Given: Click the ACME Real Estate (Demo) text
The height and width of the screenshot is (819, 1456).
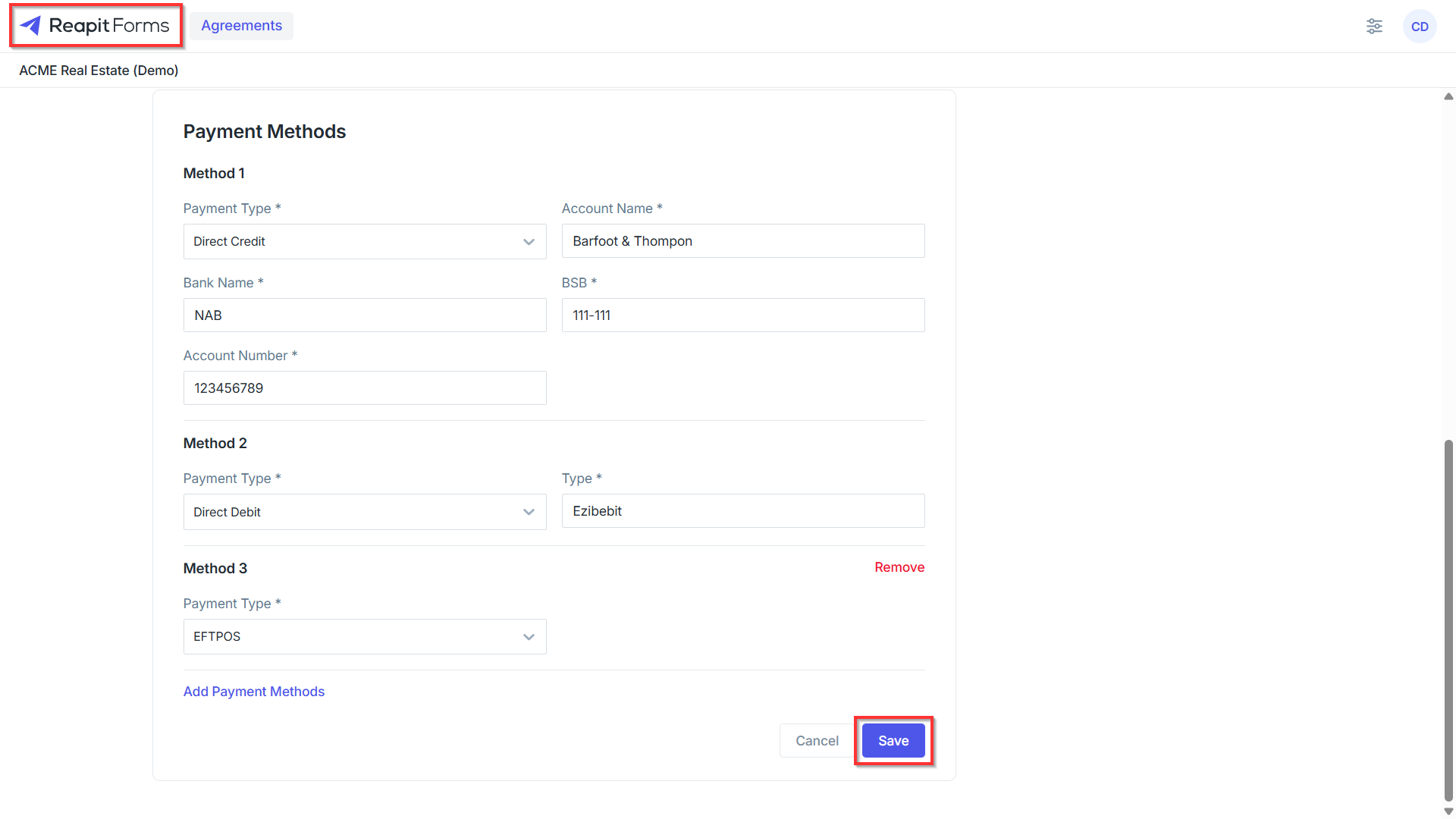Looking at the screenshot, I should pyautogui.click(x=99, y=71).
